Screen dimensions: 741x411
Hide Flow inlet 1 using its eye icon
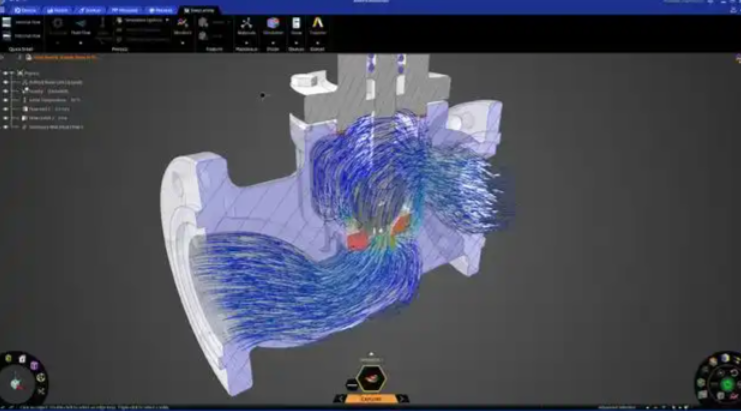coord(5,109)
